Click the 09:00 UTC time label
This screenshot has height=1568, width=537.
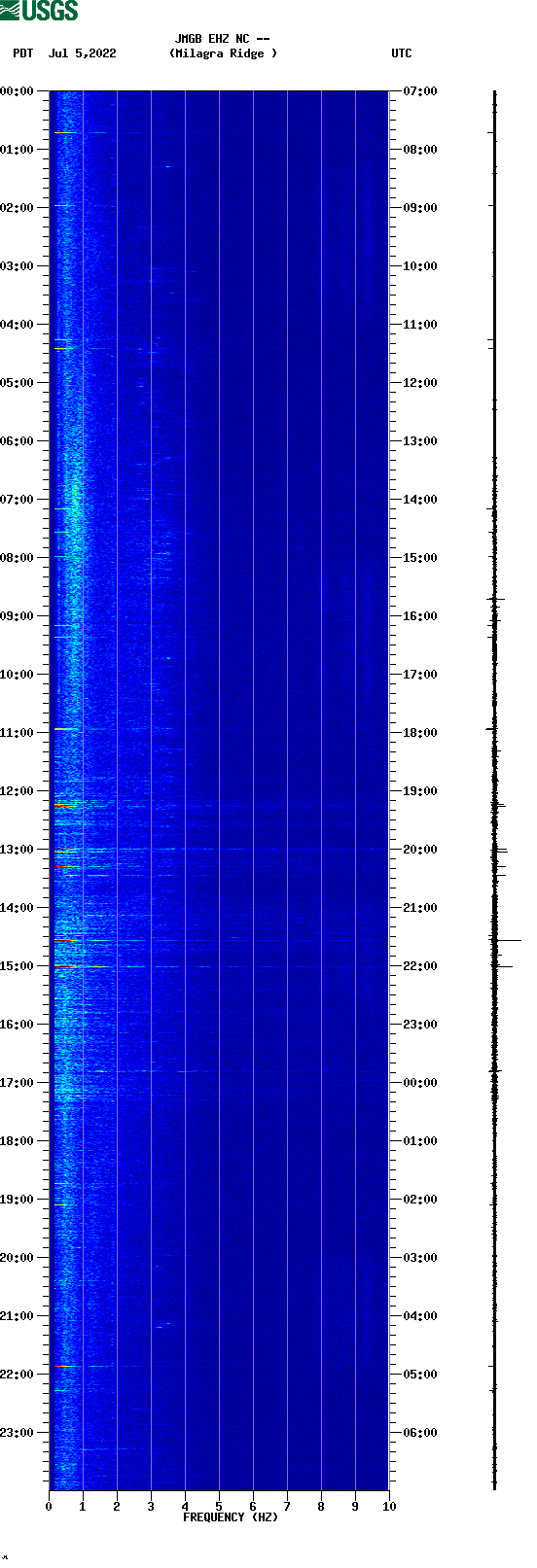(420, 208)
